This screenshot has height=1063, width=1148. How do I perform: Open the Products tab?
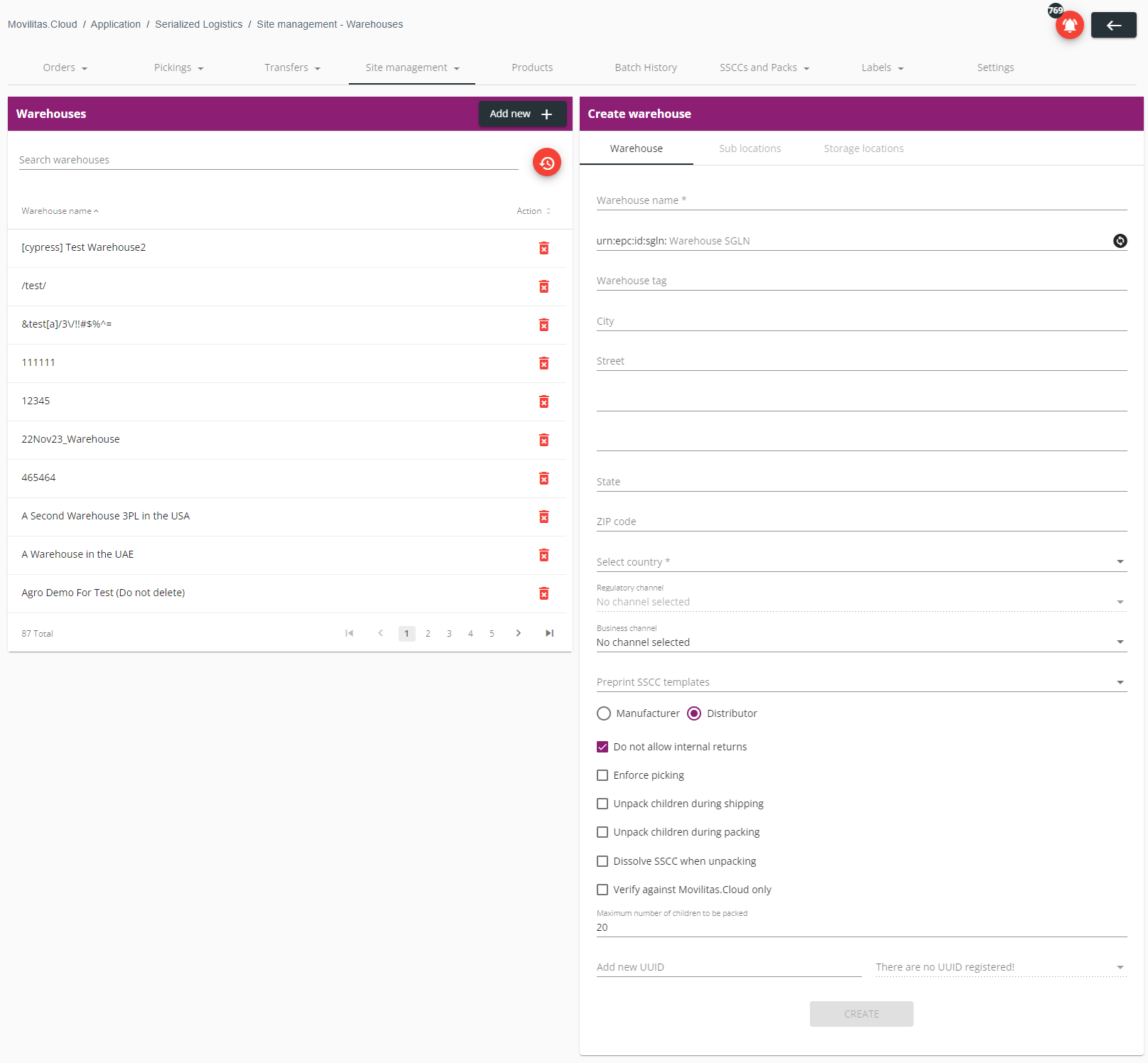[x=532, y=68]
